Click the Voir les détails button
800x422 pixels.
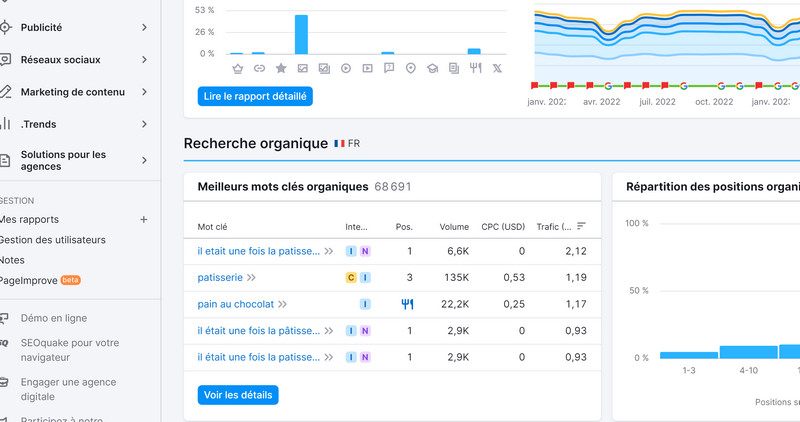238,395
